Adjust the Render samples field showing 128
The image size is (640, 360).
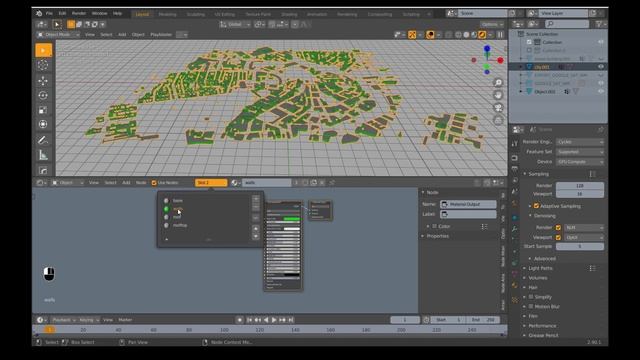(x=580, y=186)
